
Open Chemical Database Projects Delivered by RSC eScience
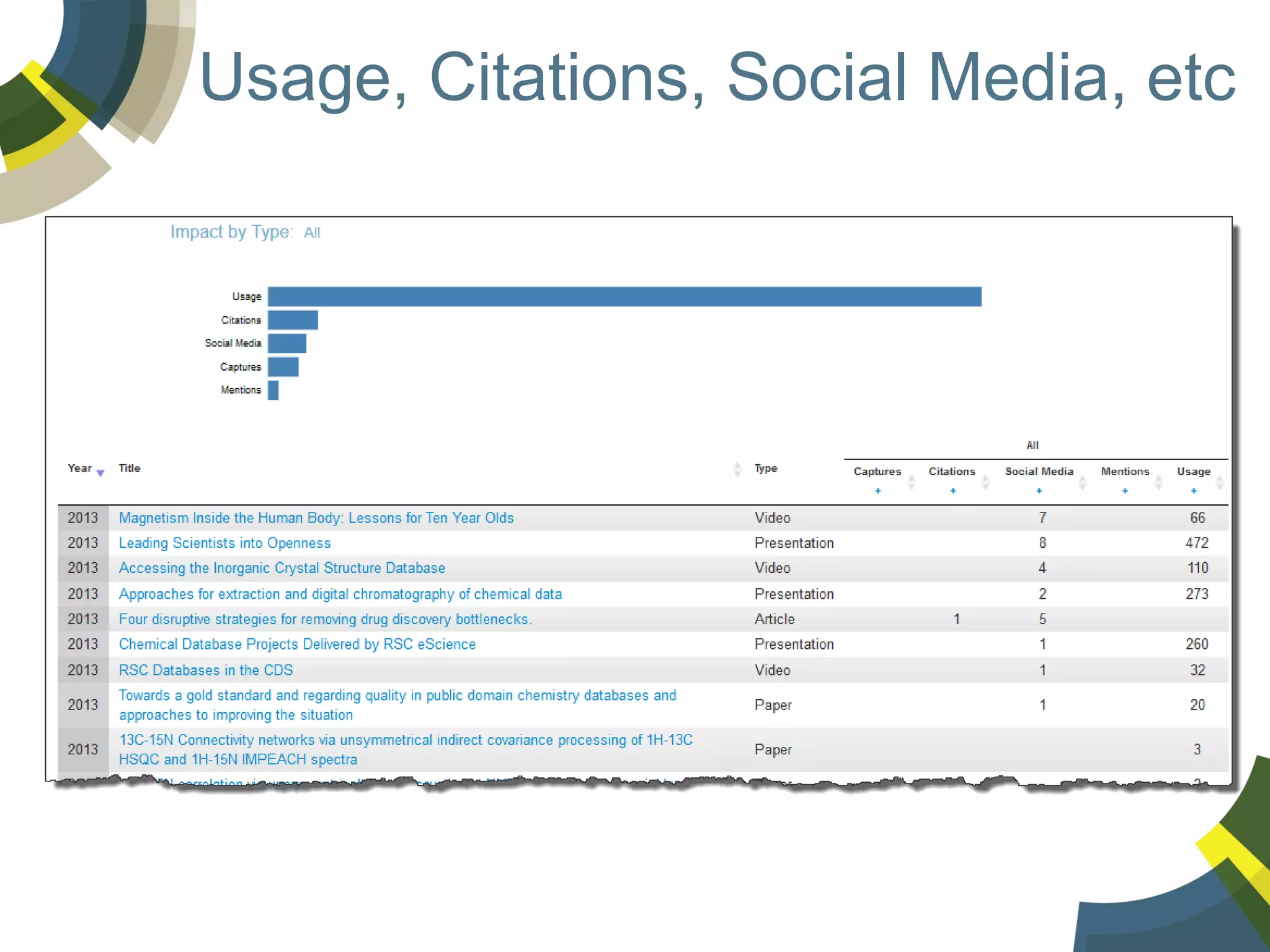tap(297, 645)
